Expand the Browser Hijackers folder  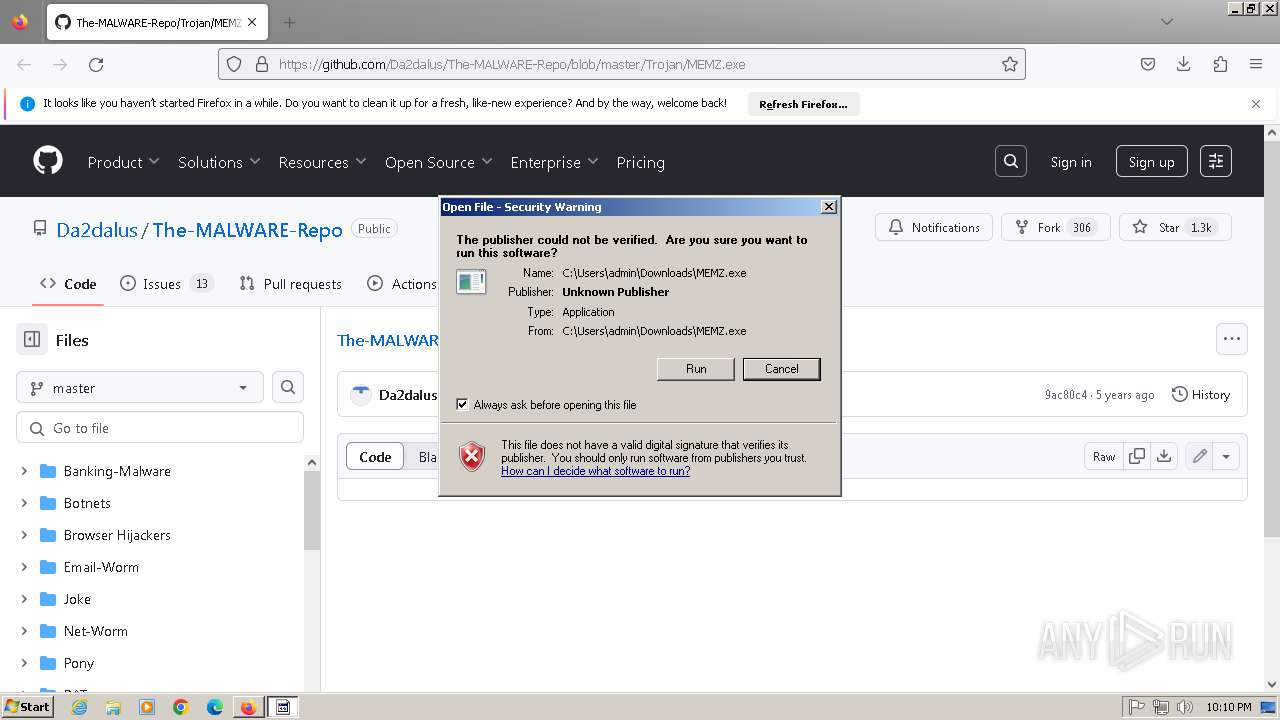24,535
